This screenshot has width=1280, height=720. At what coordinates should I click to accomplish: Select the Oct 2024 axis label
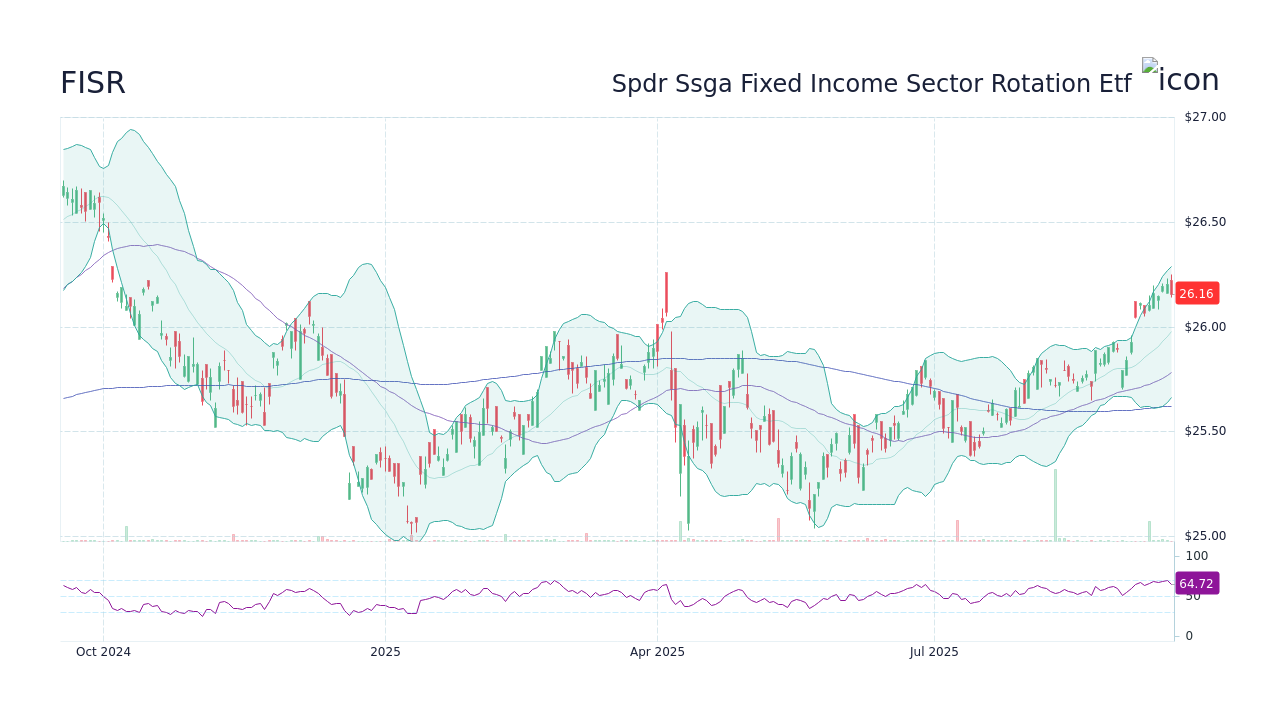pyautogui.click(x=104, y=651)
